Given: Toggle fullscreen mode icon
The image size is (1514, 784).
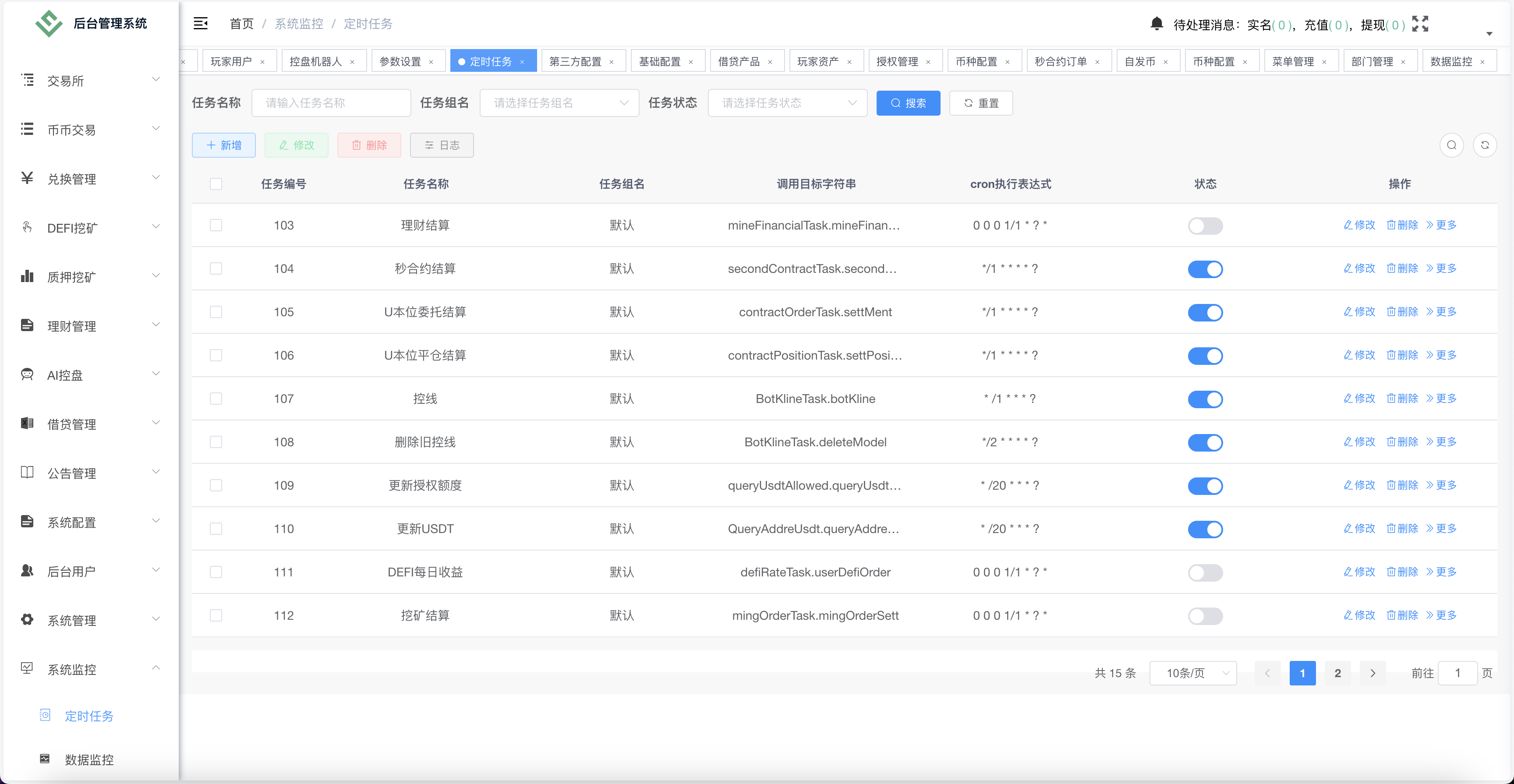Looking at the screenshot, I should pyautogui.click(x=1420, y=24).
